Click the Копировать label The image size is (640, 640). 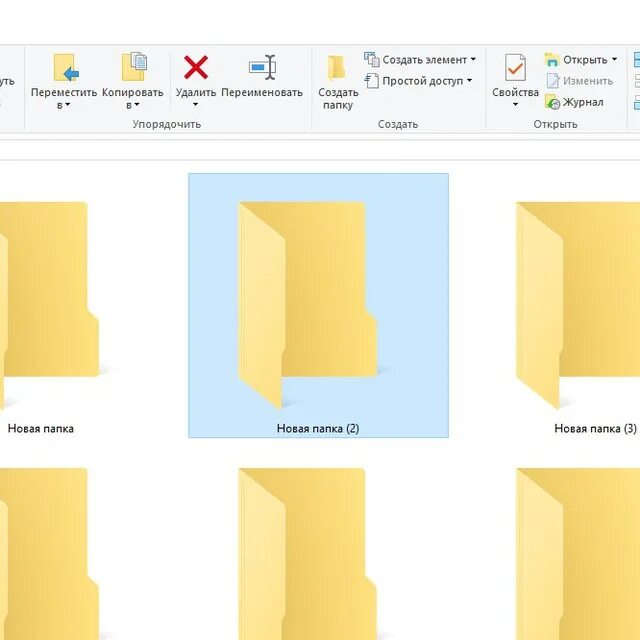click(133, 93)
